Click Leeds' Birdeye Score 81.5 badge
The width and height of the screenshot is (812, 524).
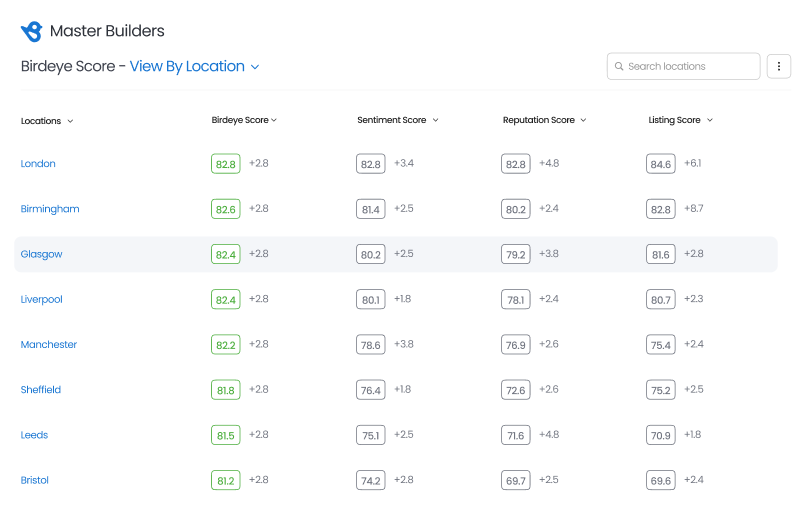pos(226,435)
